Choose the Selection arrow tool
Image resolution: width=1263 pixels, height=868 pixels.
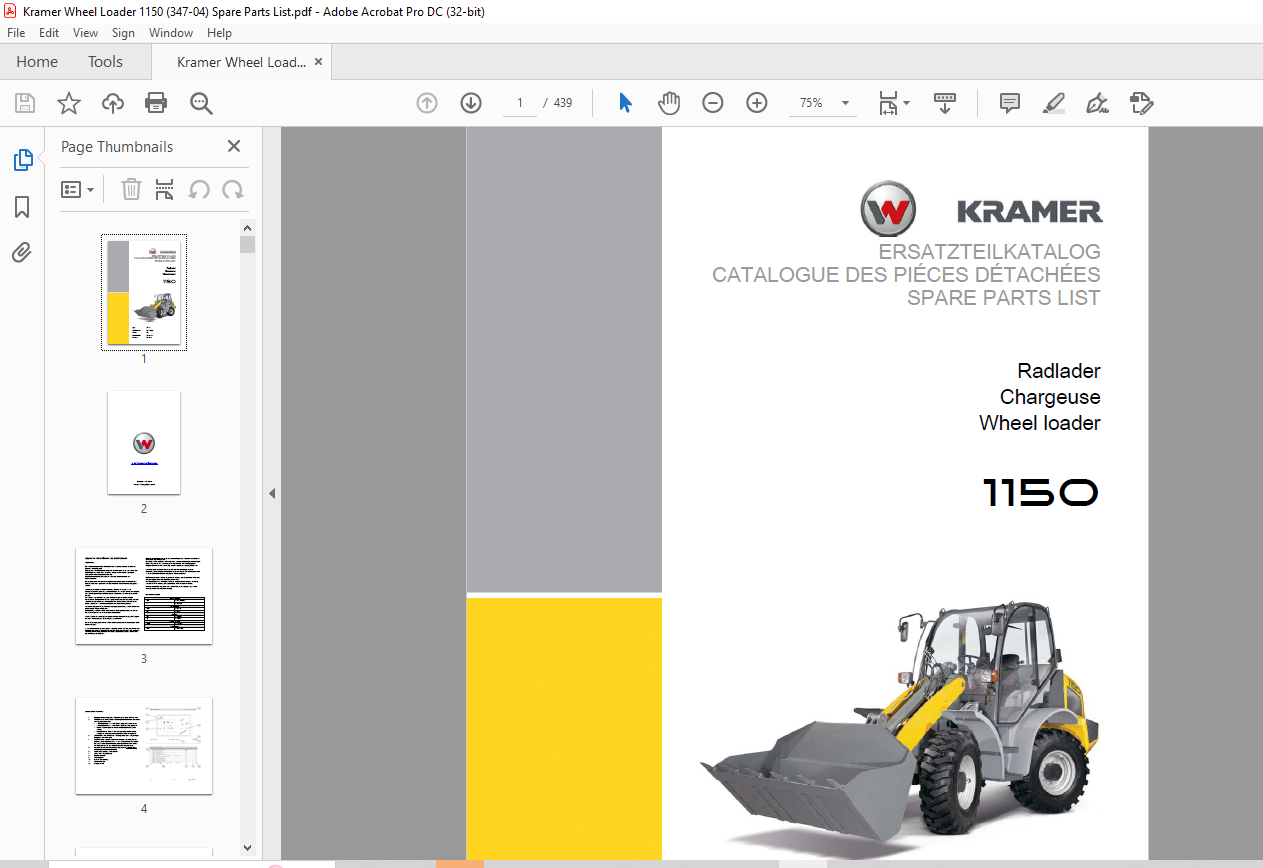[626, 103]
